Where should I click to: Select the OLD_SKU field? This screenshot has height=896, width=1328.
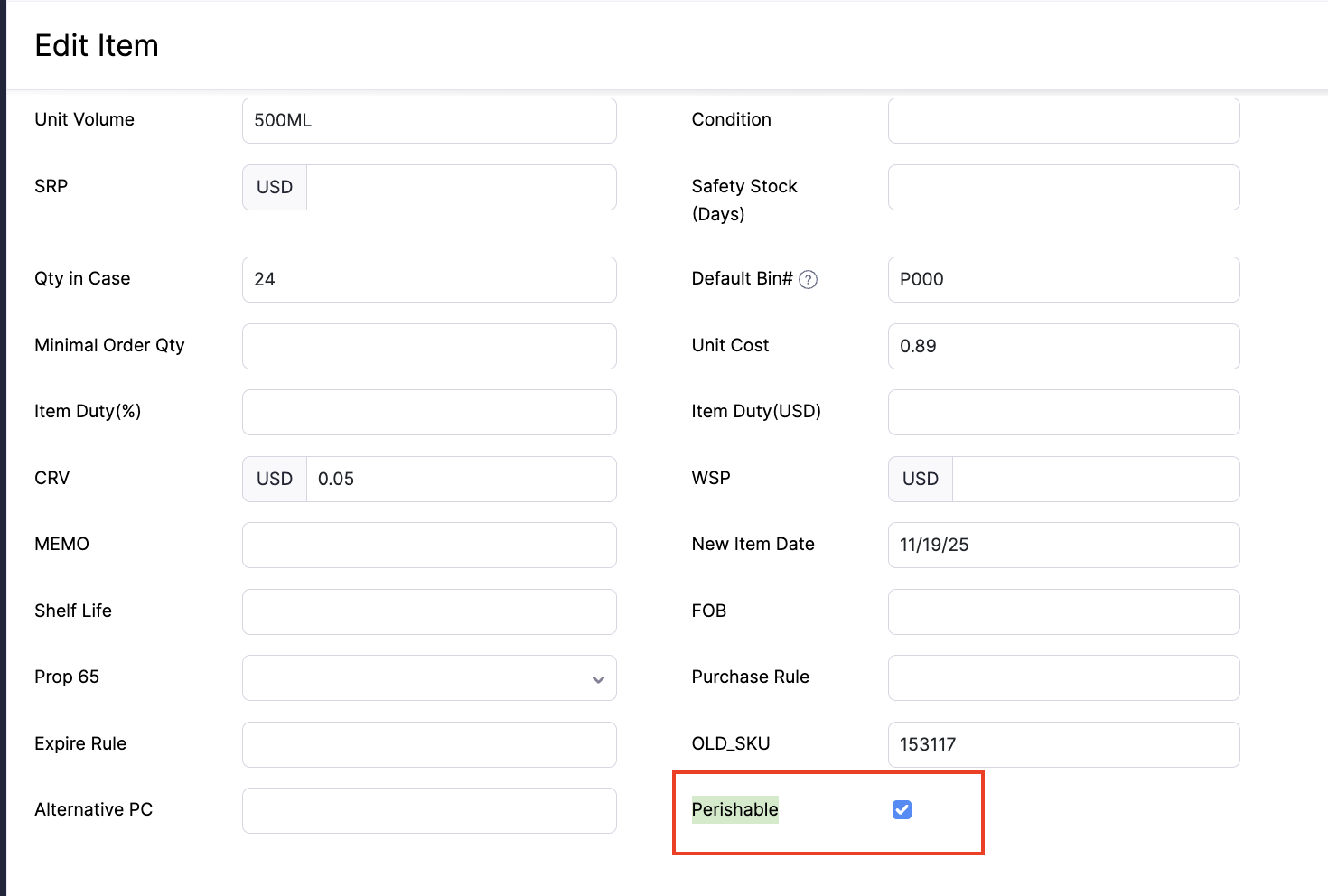click(x=1063, y=745)
